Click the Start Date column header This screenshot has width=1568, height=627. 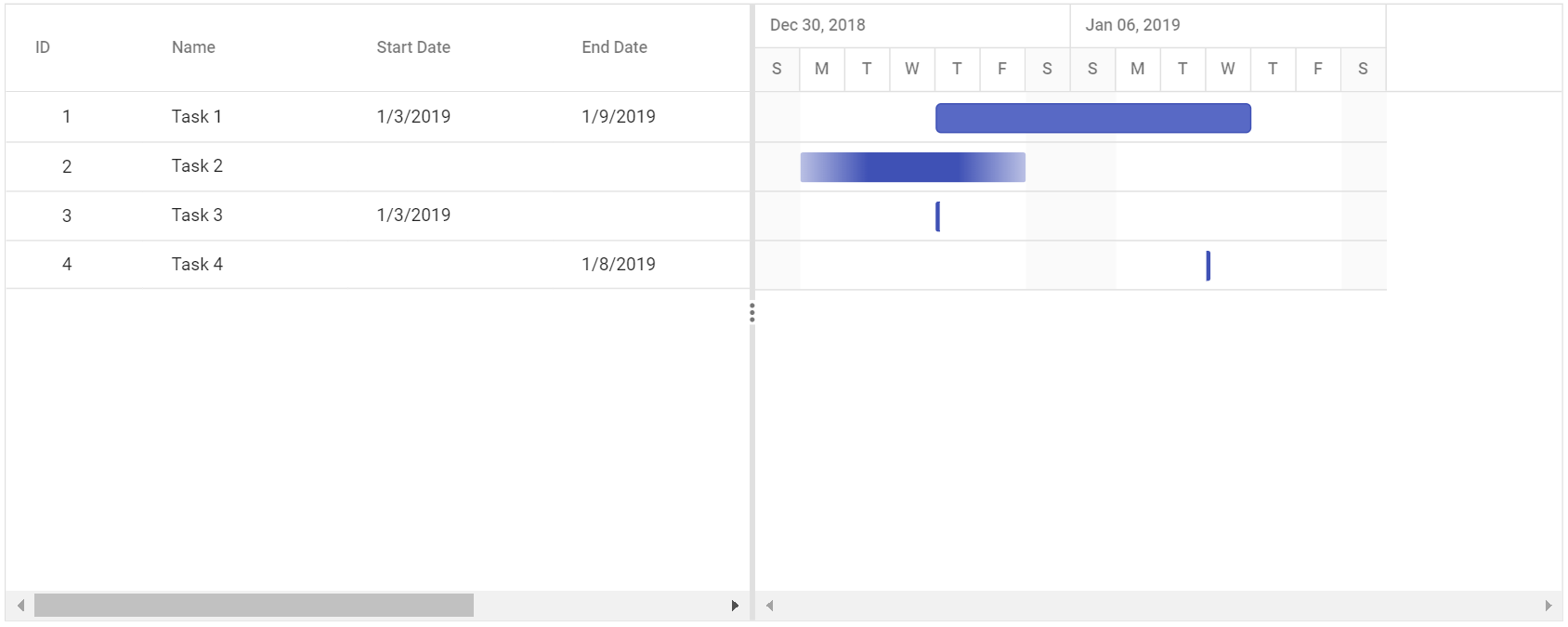click(413, 47)
